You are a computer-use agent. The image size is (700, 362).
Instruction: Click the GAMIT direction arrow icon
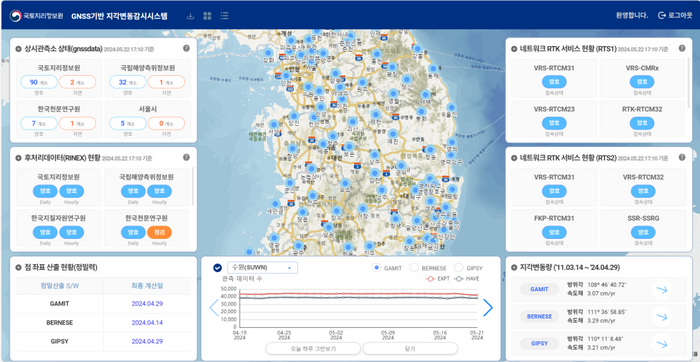(x=662, y=289)
